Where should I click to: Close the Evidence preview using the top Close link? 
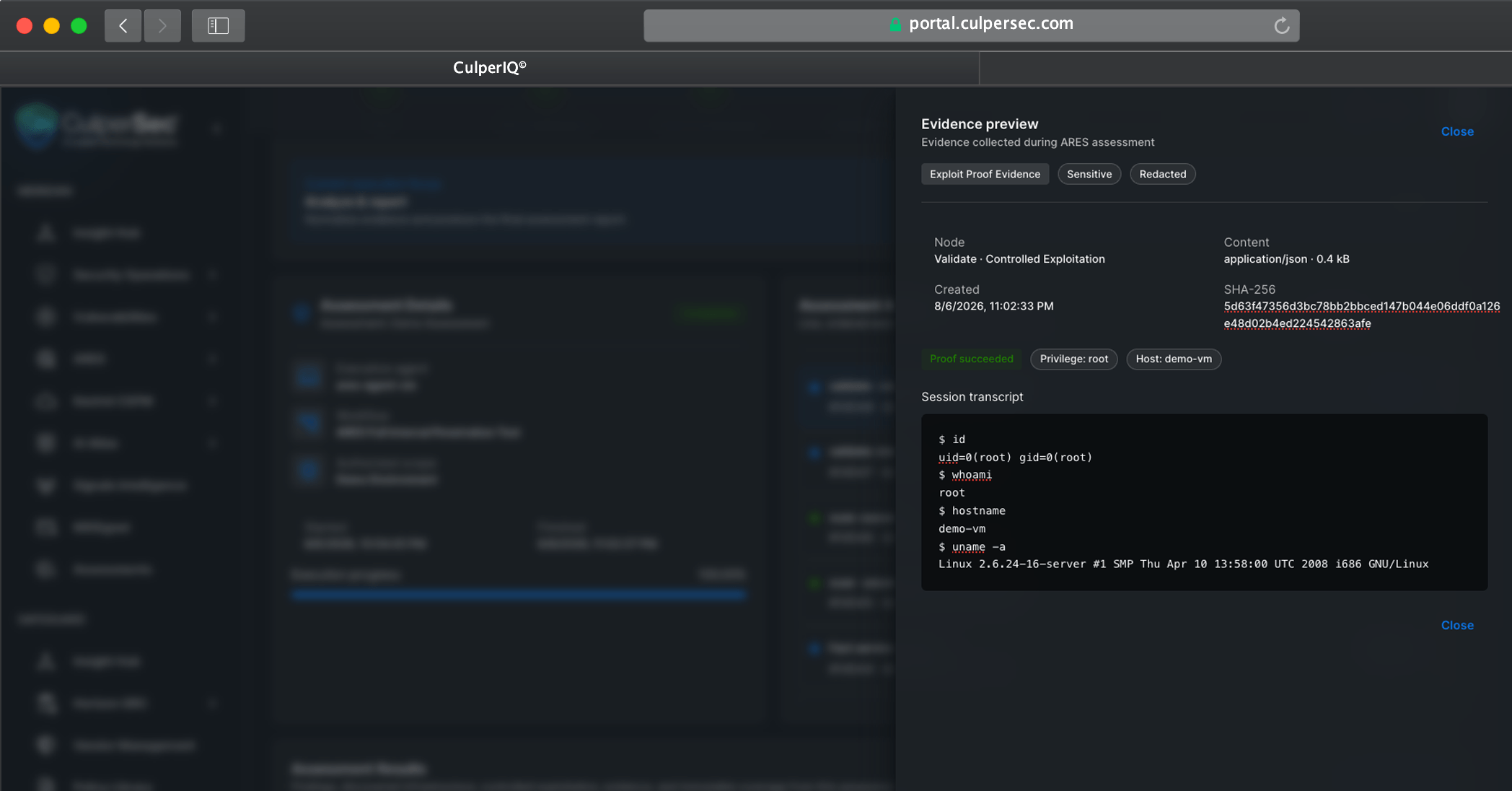tap(1457, 131)
